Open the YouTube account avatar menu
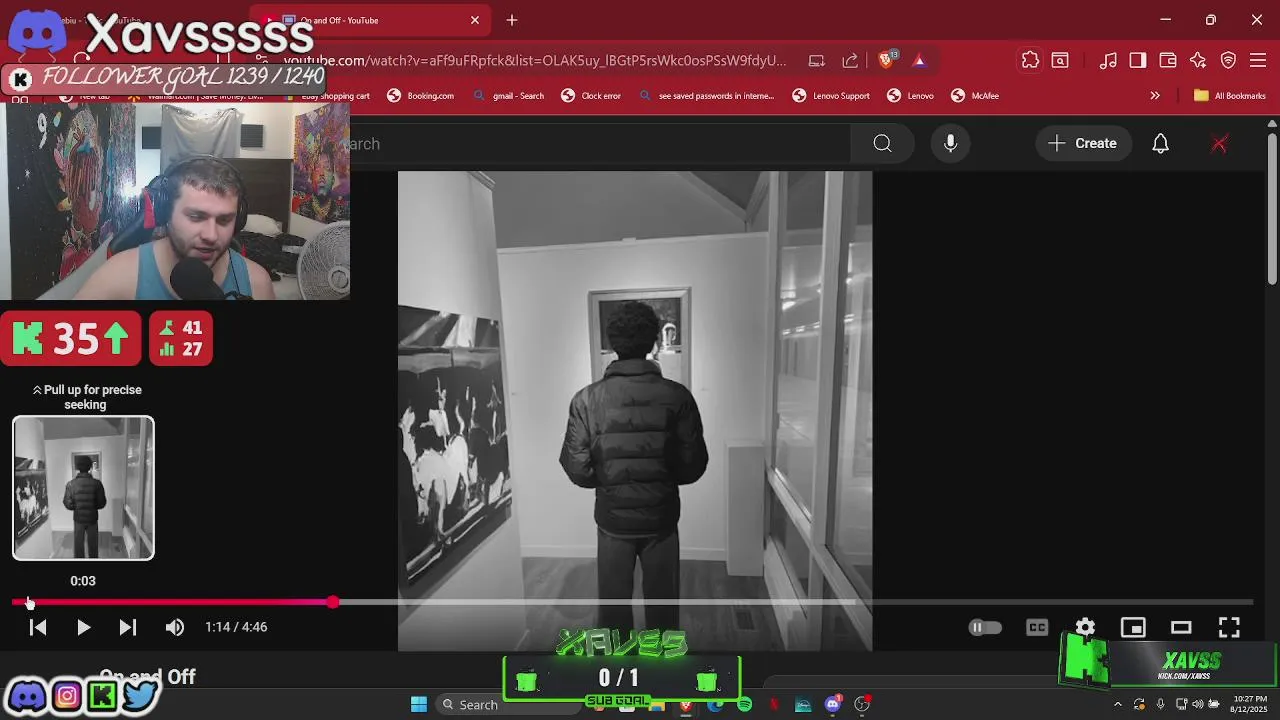The image size is (1280, 720). click(x=1219, y=143)
